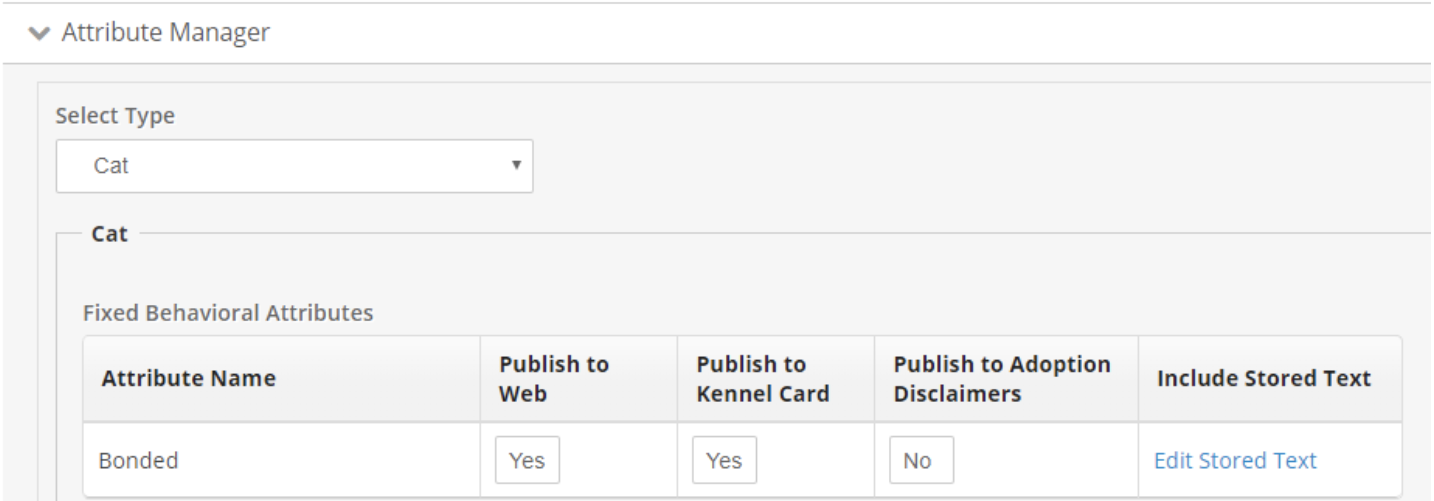
Task: Click the Attribute Name column header
Action: point(188,379)
